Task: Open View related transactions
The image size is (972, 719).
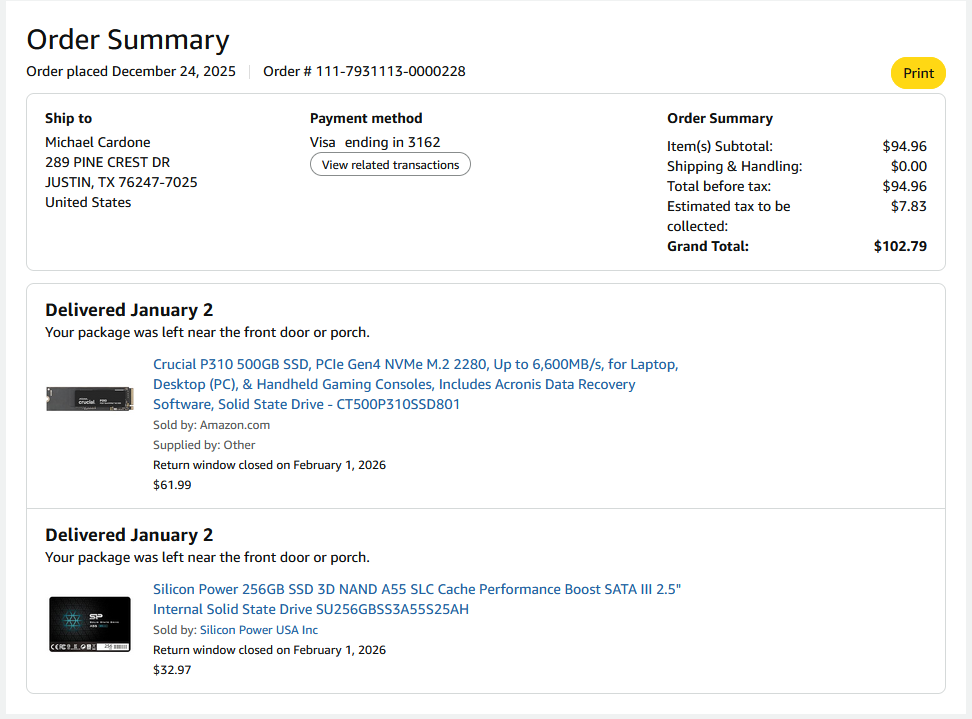Action: [390, 165]
